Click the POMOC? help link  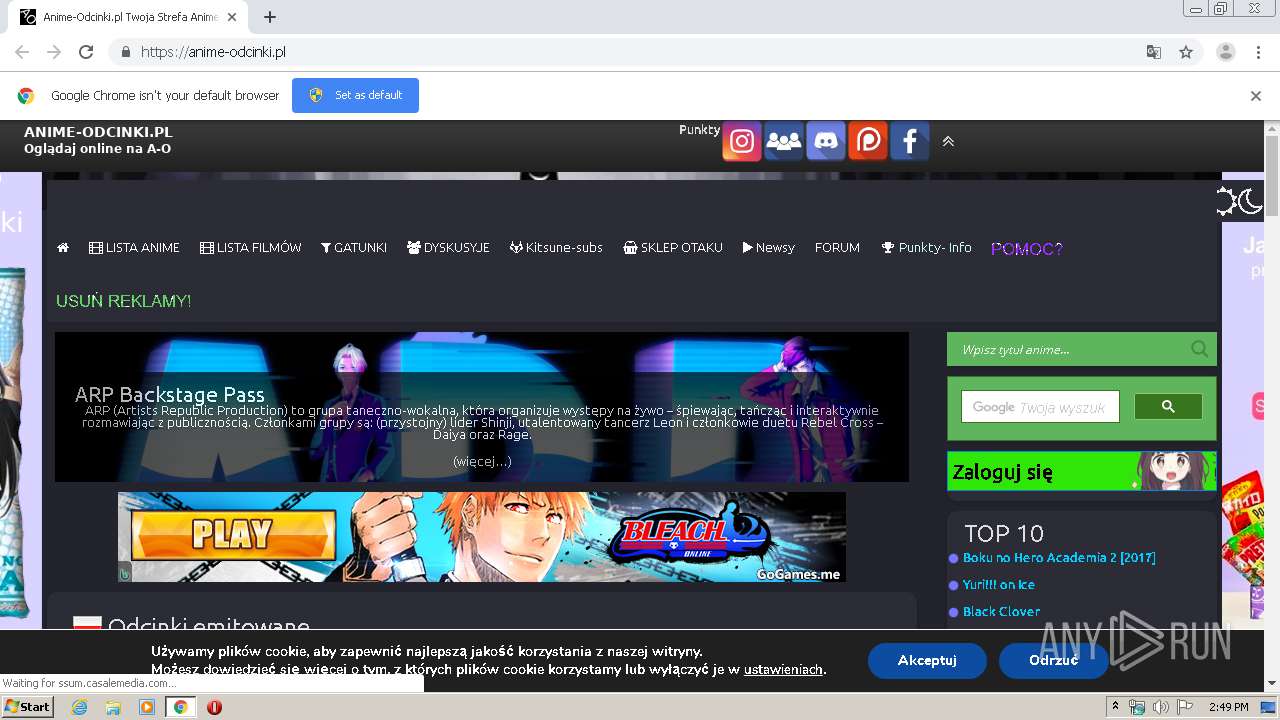1027,249
